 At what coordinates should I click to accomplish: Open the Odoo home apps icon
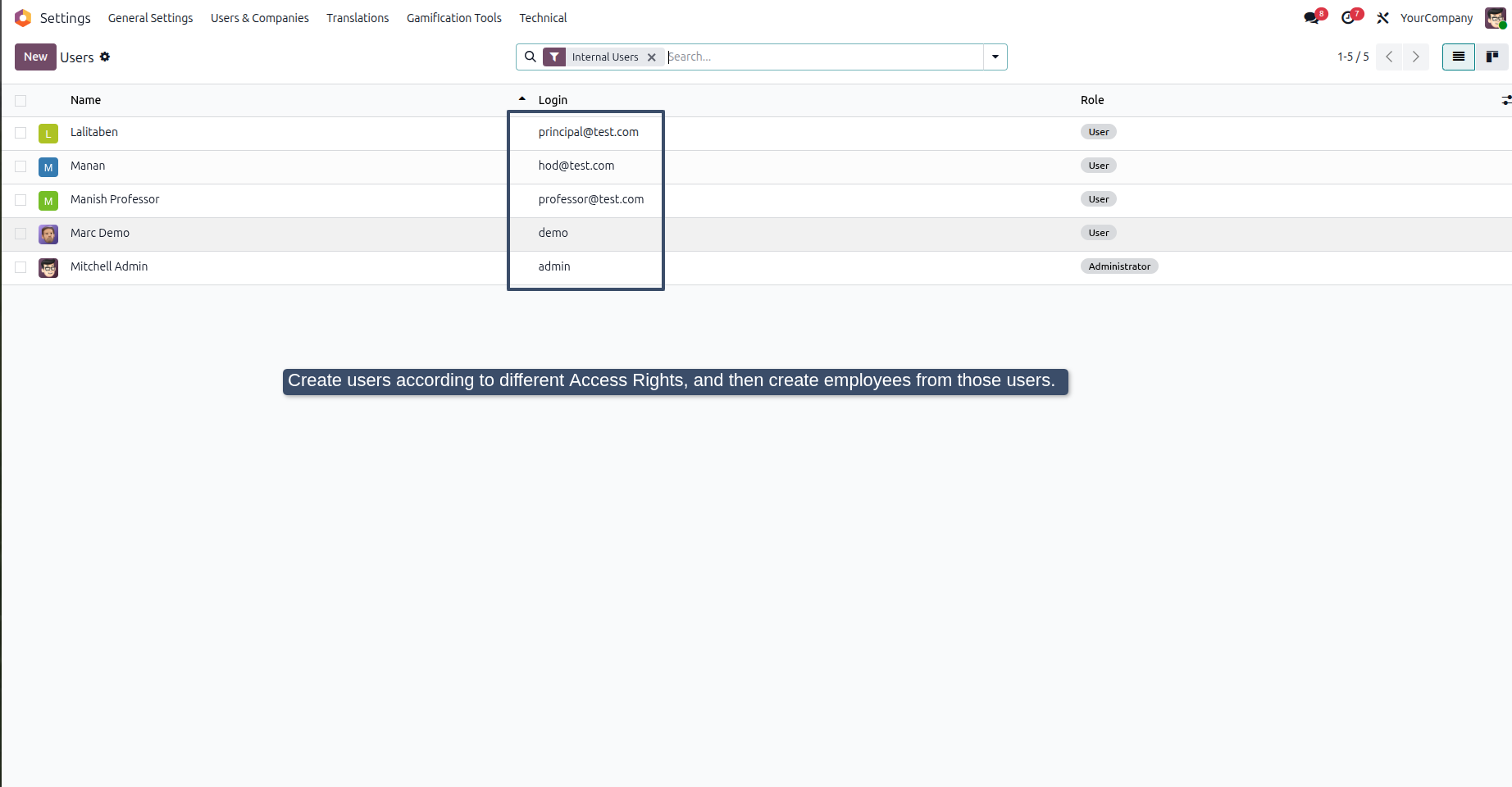[23, 18]
